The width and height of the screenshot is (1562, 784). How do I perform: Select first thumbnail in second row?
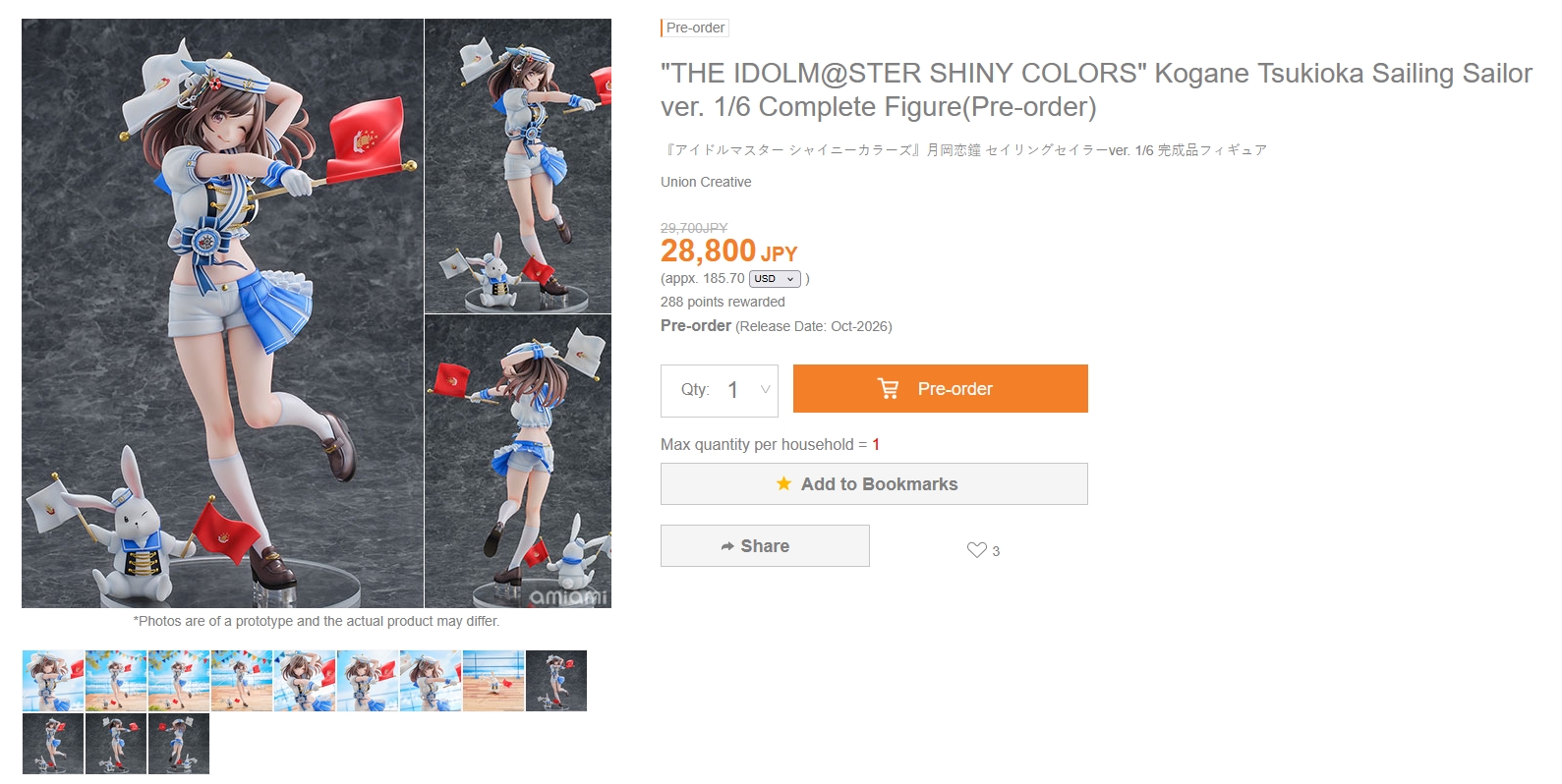click(53, 744)
